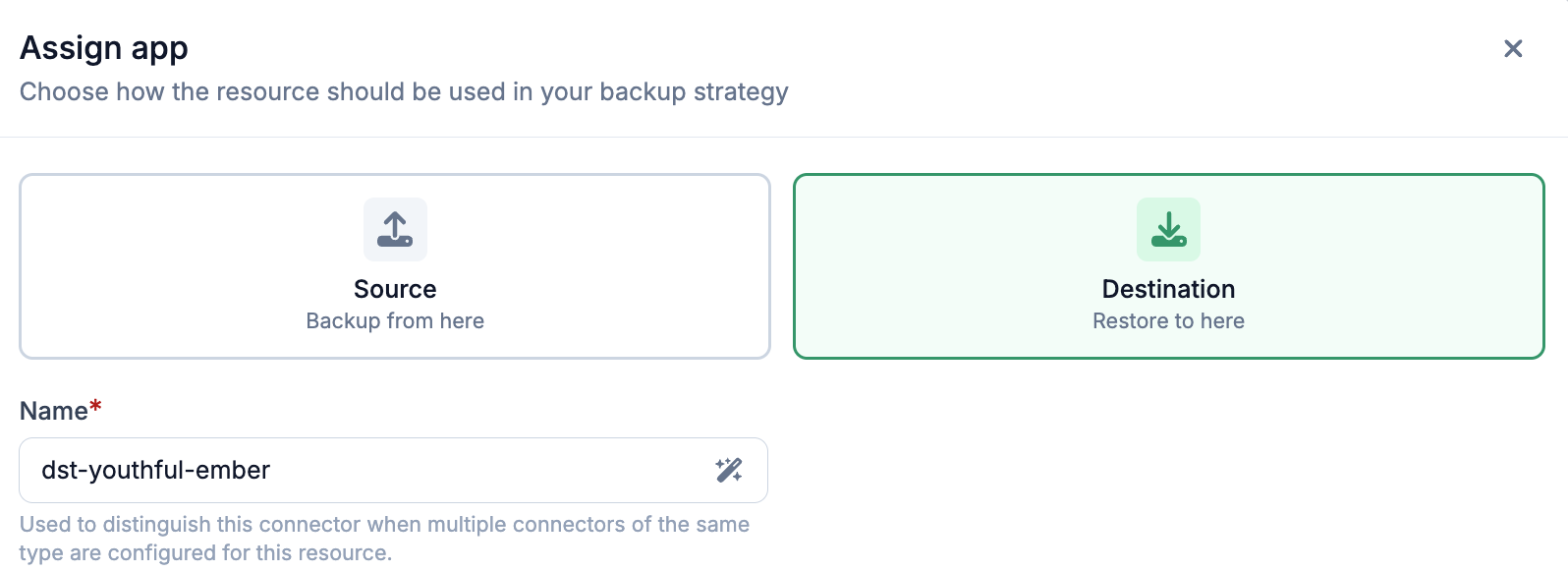Click the backup strategy subtitle text

pyautogui.click(x=404, y=91)
